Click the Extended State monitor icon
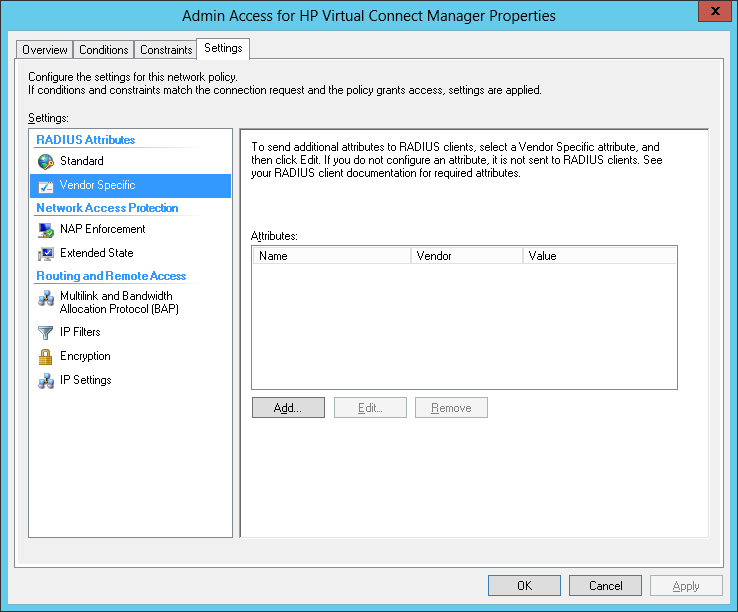The height and width of the screenshot is (612, 738). [x=45, y=253]
